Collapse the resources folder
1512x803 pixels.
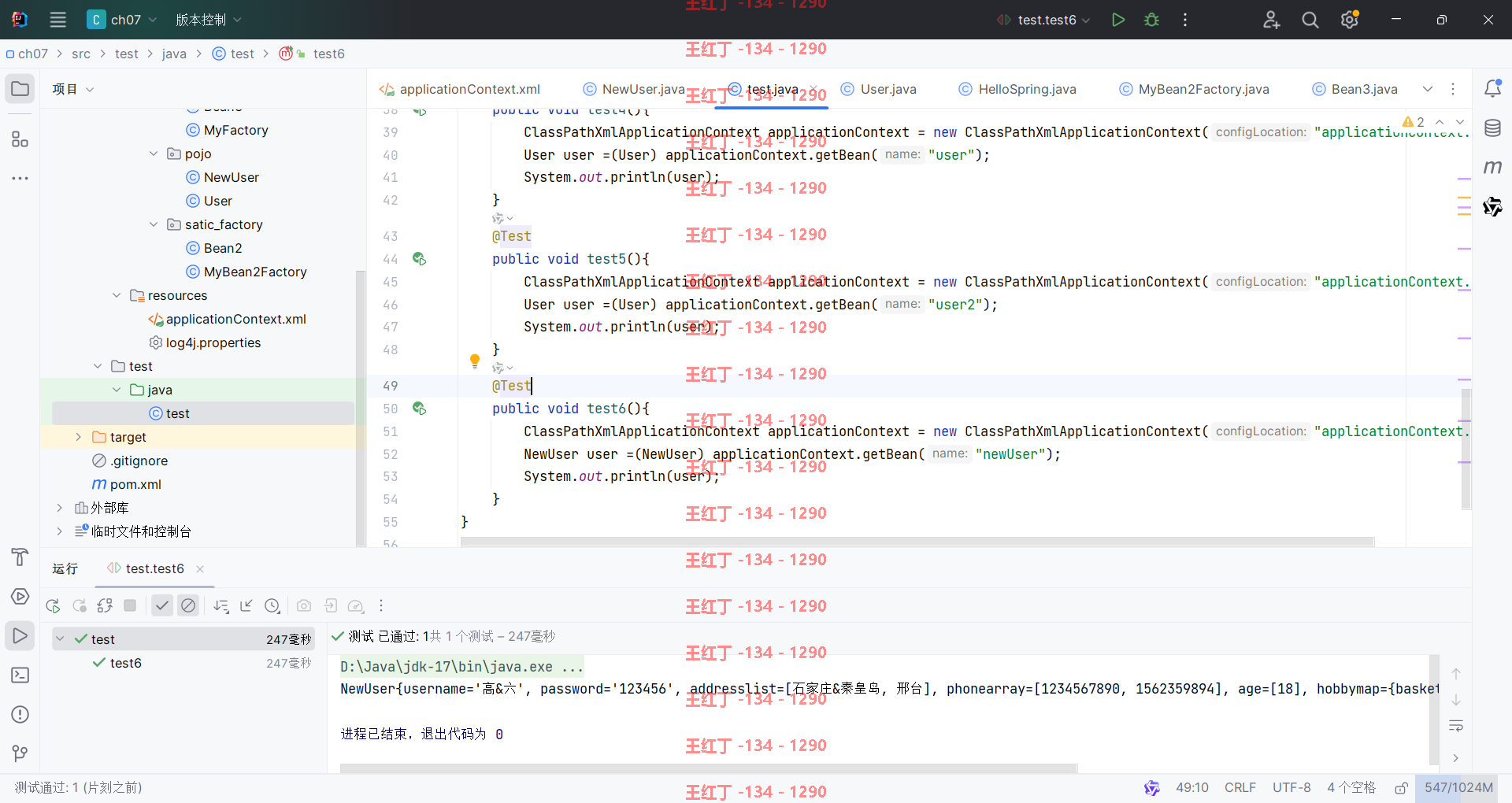point(117,295)
